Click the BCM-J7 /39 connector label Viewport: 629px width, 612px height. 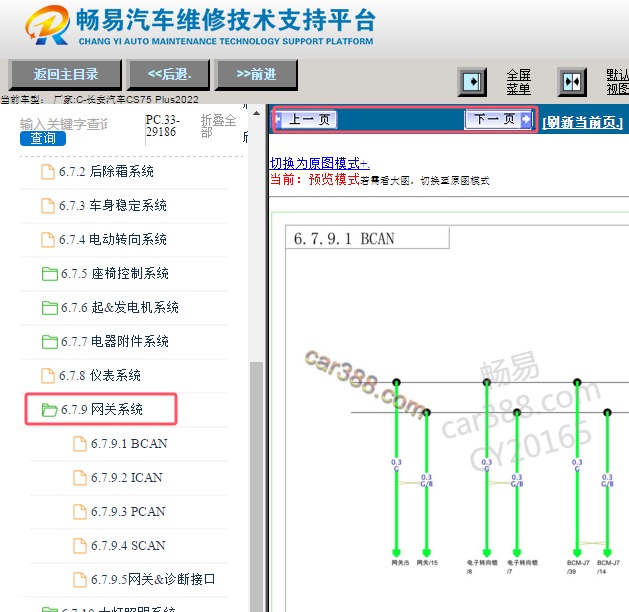(x=578, y=567)
